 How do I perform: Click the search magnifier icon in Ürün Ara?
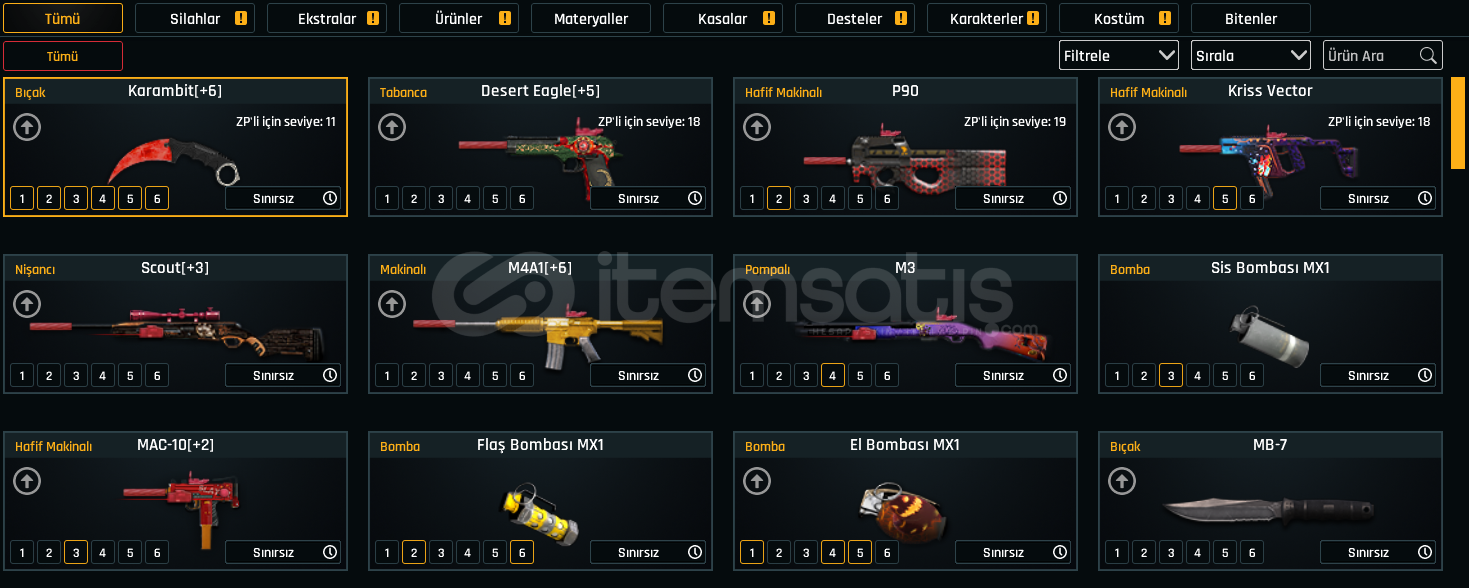pos(1428,56)
